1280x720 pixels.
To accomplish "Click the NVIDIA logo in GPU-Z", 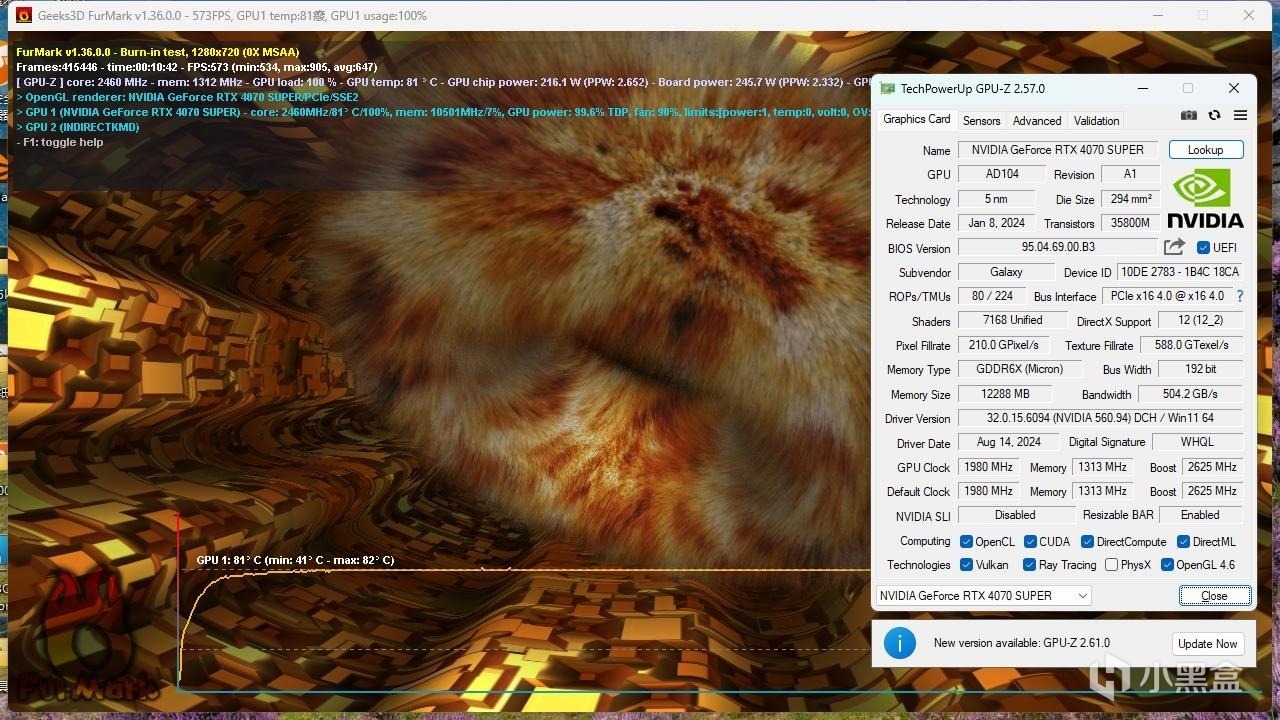I will point(1205,198).
